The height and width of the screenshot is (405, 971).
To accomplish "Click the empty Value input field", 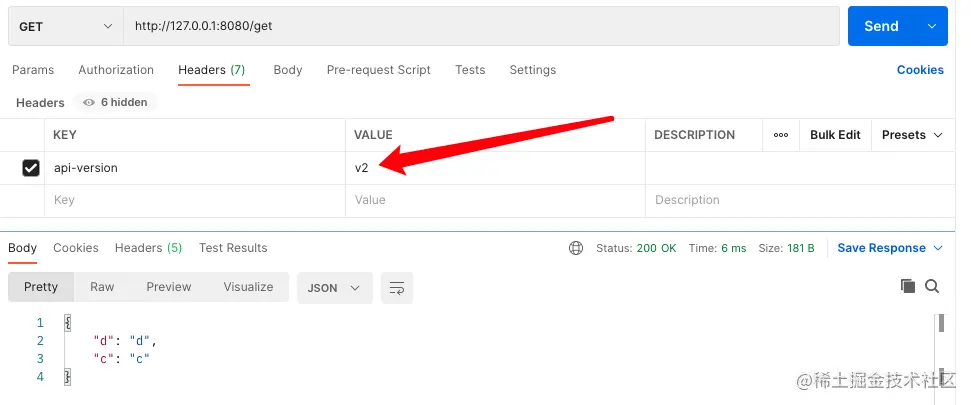I will click(x=495, y=200).
